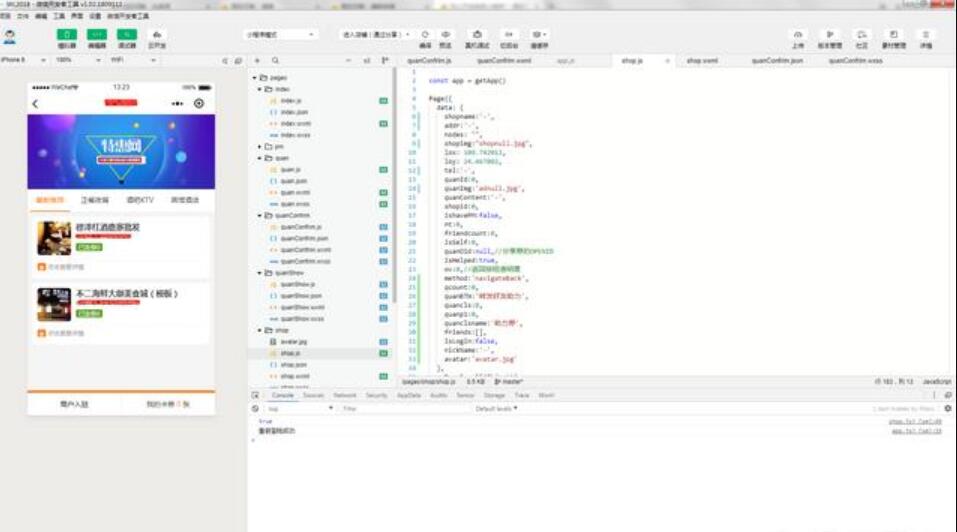Screen dimensions: 957x532
Task: Open quanShow.js in file tree
Action: tap(298, 284)
